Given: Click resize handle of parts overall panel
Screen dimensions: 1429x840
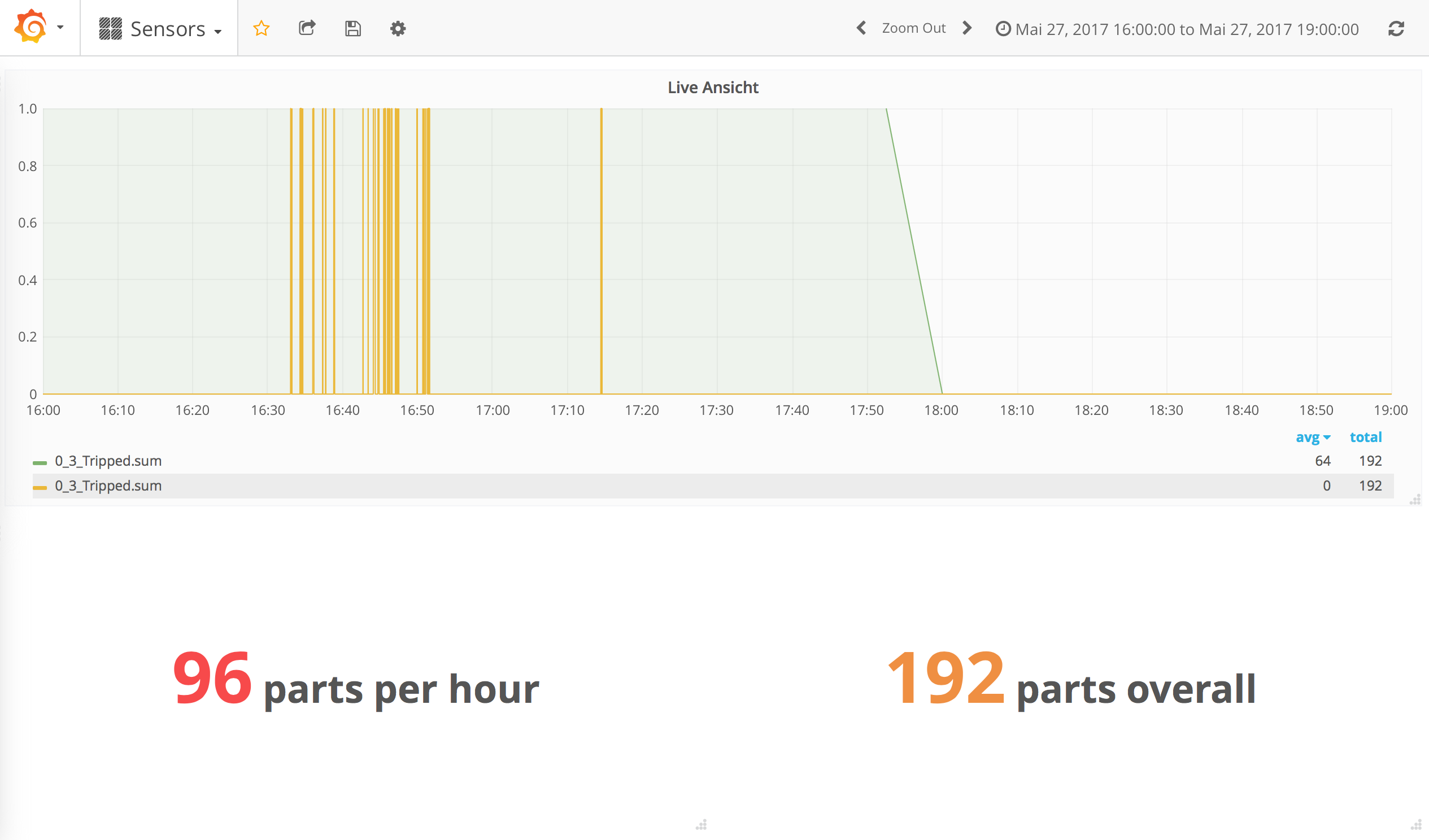Looking at the screenshot, I should tap(1416, 825).
